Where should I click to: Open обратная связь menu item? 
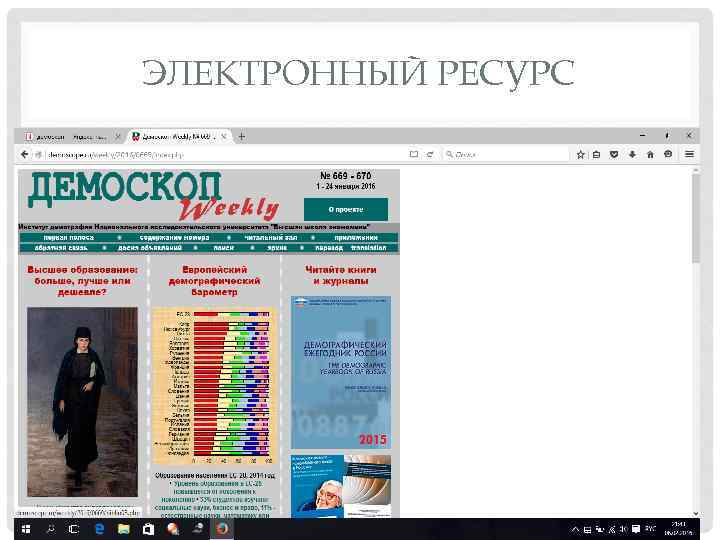[61, 248]
